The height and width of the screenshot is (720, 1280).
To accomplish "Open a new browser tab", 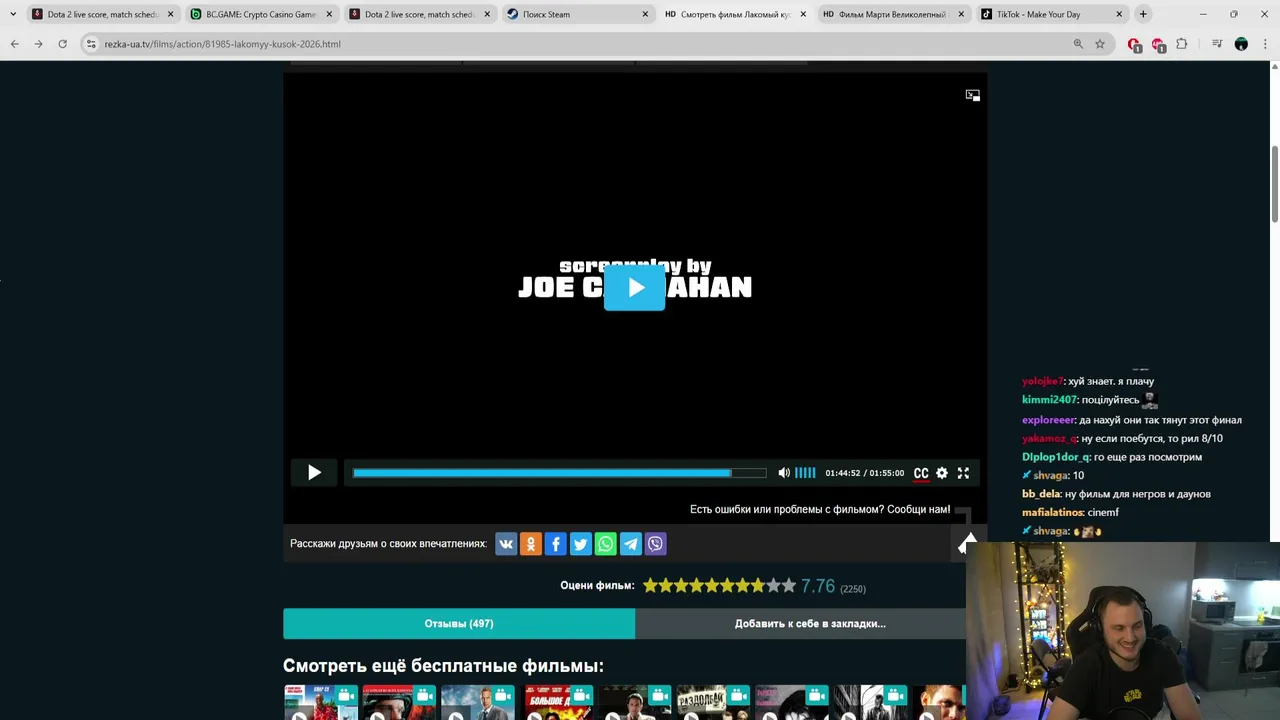I will point(1143,14).
